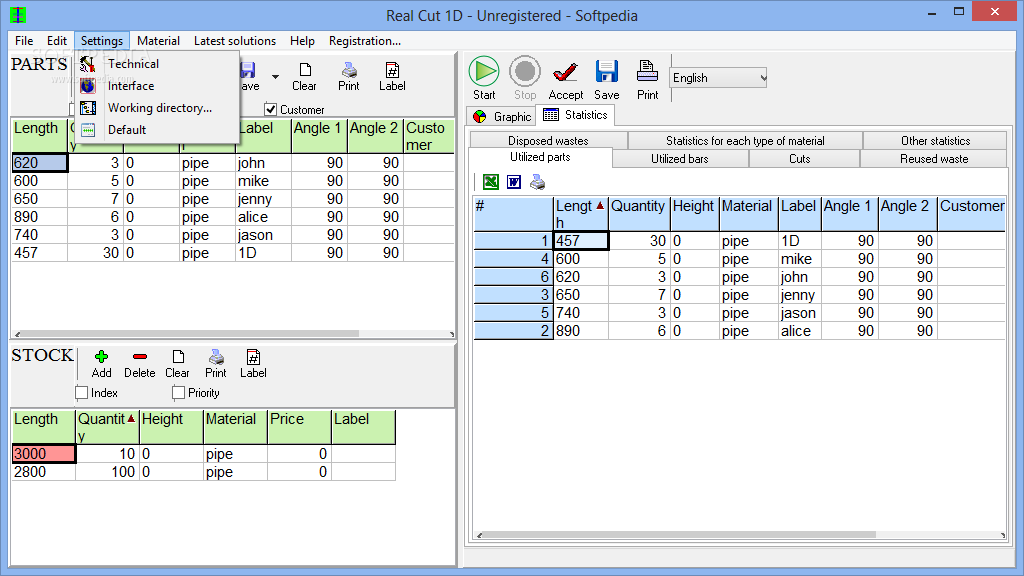This screenshot has width=1024, height=576.
Task: Open the Reused waste tab
Action: [934, 159]
